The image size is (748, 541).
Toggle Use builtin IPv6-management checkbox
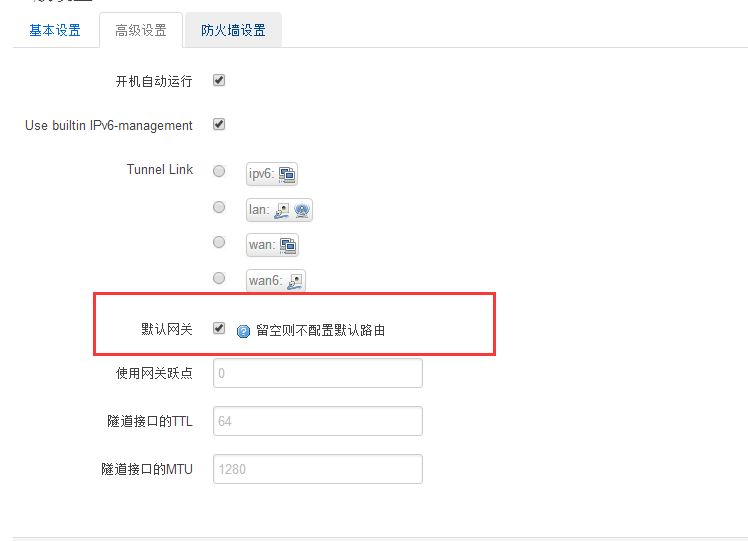219,124
